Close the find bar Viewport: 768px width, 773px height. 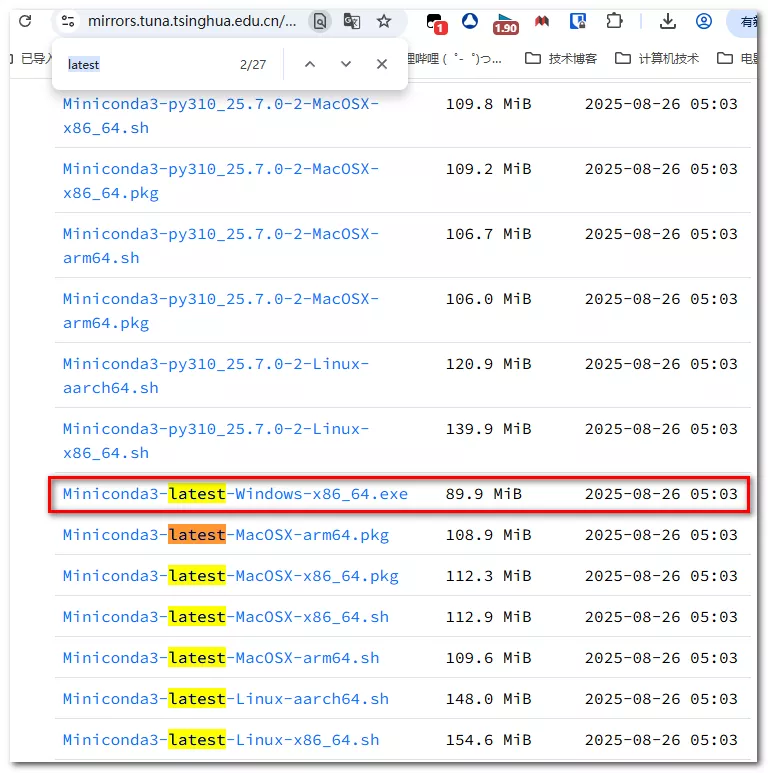click(x=382, y=64)
